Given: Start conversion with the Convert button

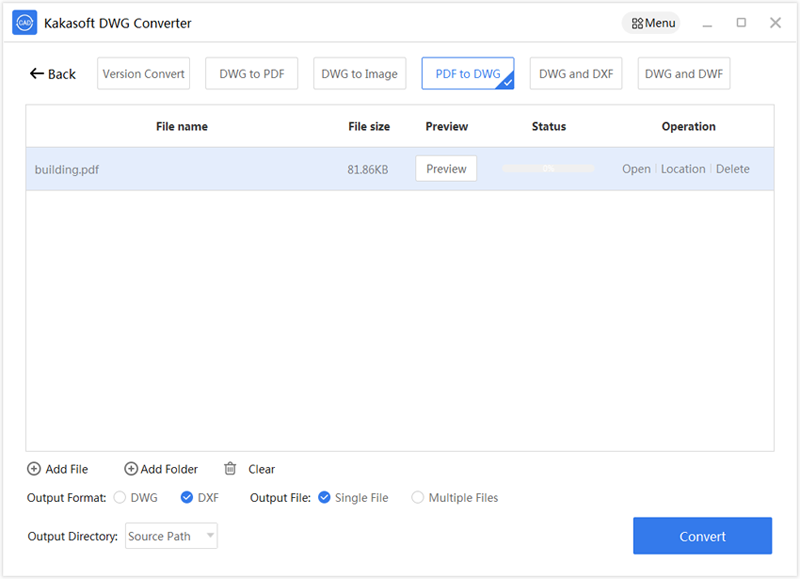Looking at the screenshot, I should (x=703, y=536).
